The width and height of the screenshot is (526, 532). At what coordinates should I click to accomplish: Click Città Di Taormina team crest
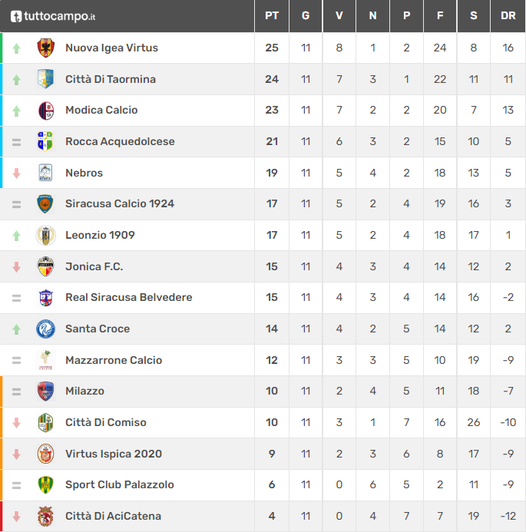[x=45, y=79]
